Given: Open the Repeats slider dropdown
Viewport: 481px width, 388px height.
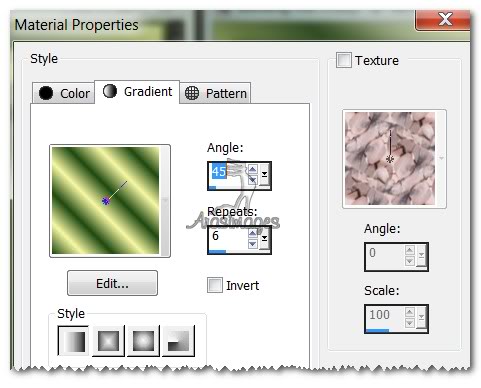Looking at the screenshot, I should (265, 238).
